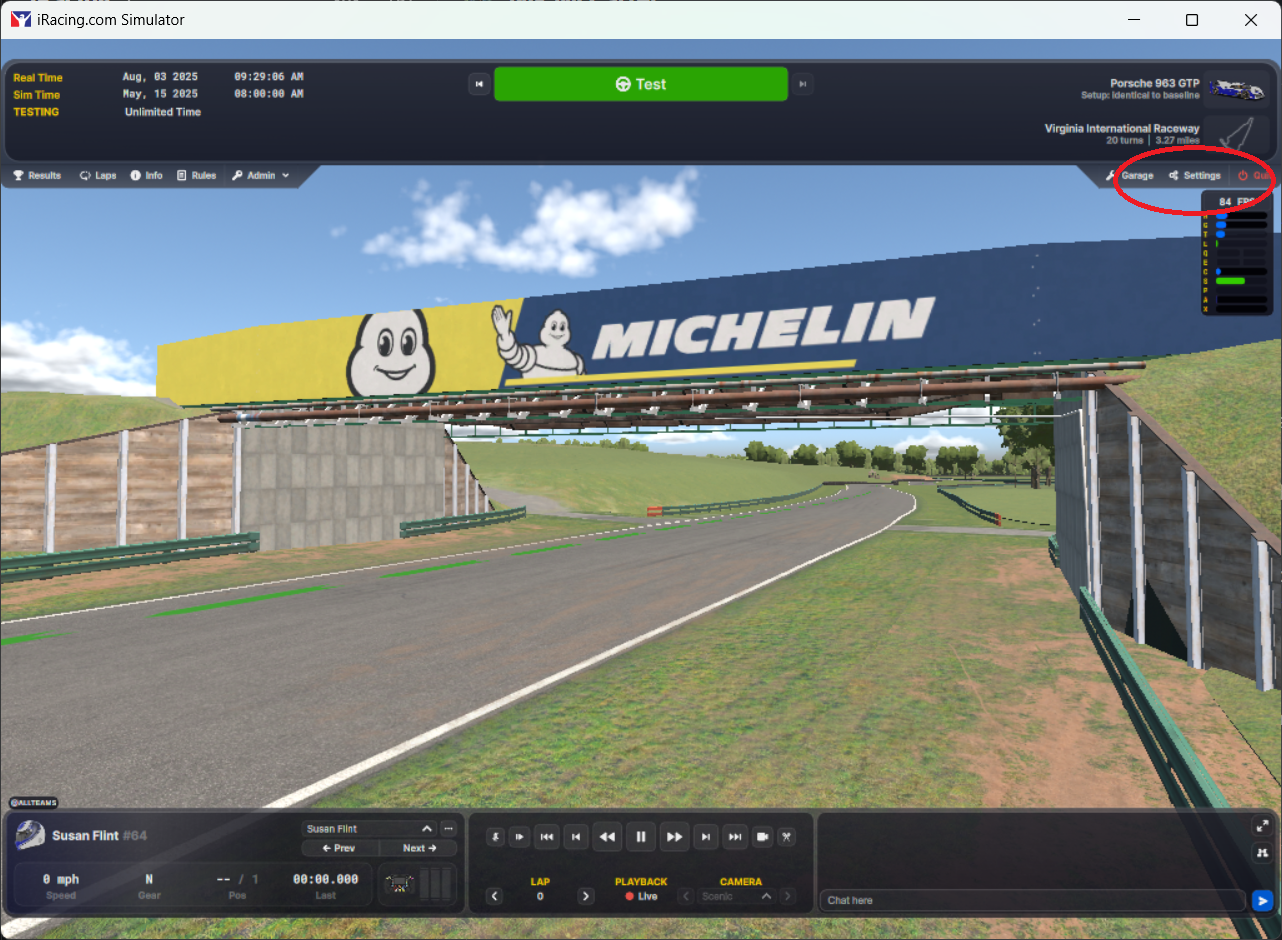The width and height of the screenshot is (1282, 940).
Task: Open the driver options ellipsis menu
Action: pos(448,829)
